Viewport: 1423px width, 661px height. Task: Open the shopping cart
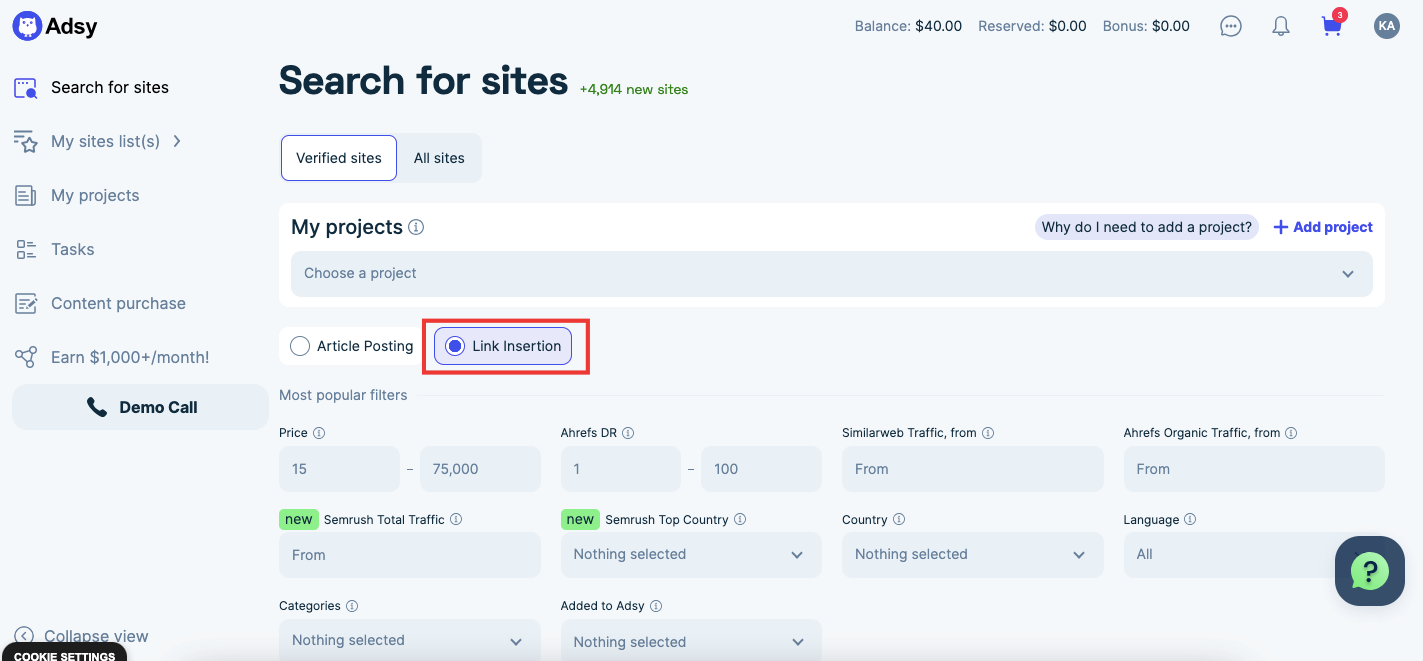coord(1331,27)
